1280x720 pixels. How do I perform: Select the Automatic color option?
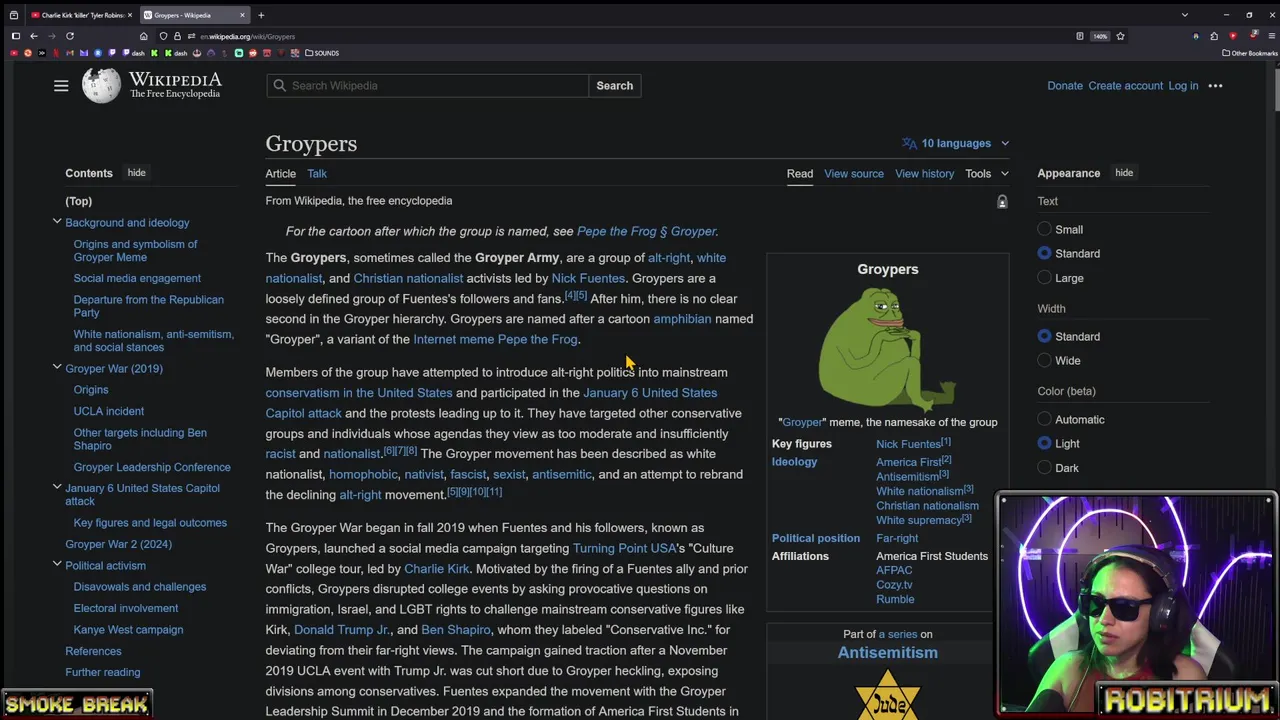point(1045,419)
